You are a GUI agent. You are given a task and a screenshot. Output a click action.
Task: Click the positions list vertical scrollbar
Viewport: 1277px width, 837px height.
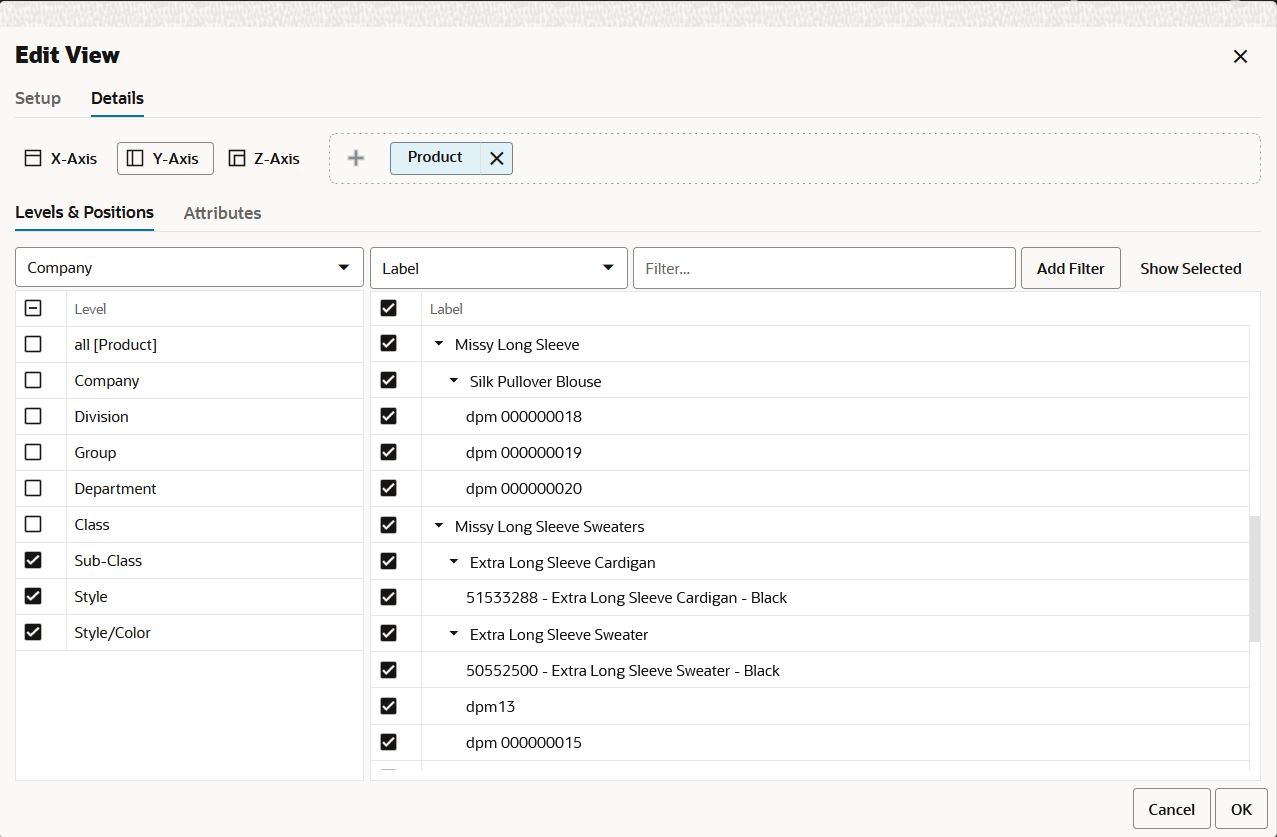[x=1254, y=578]
